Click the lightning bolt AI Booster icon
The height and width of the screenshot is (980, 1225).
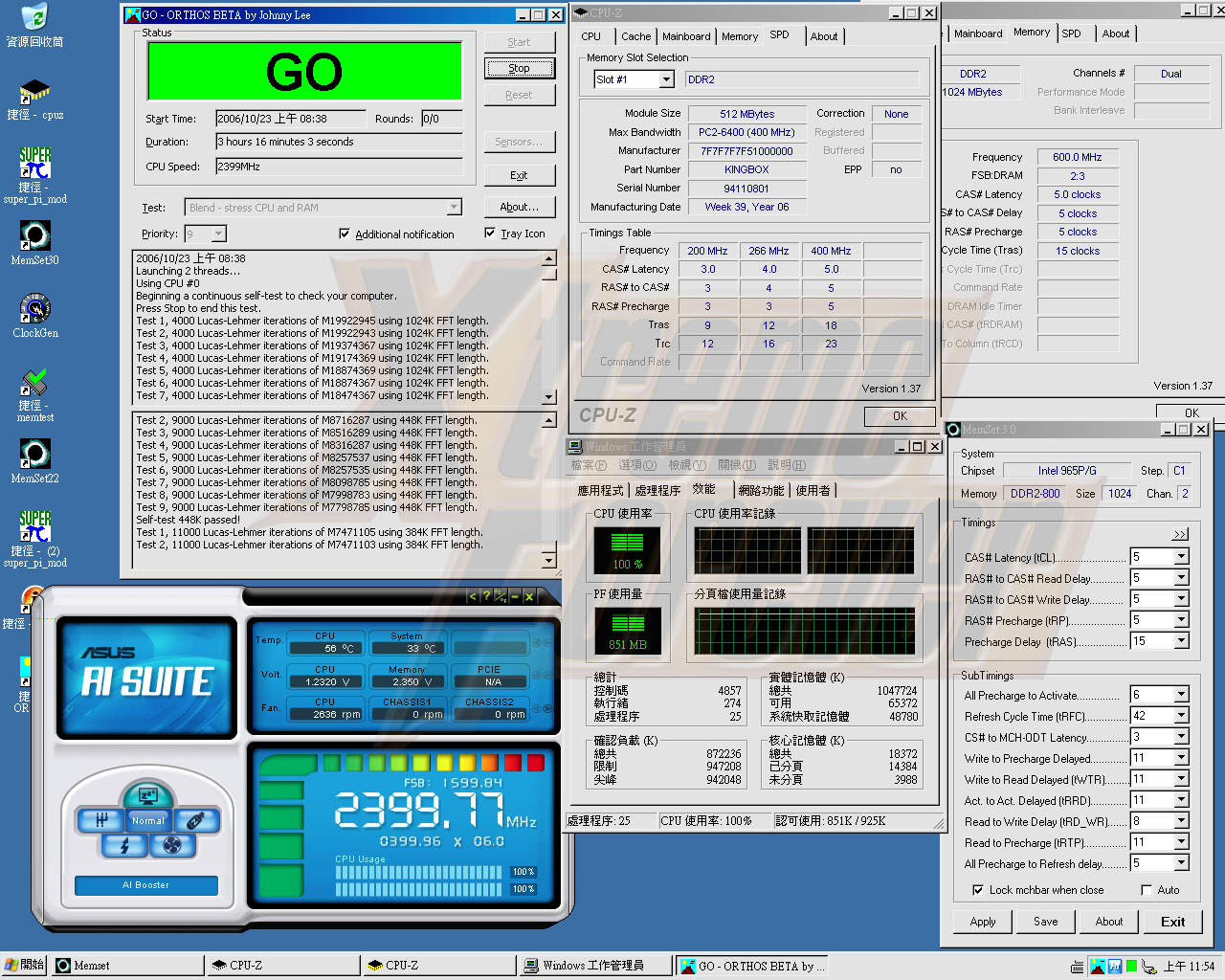[124, 845]
